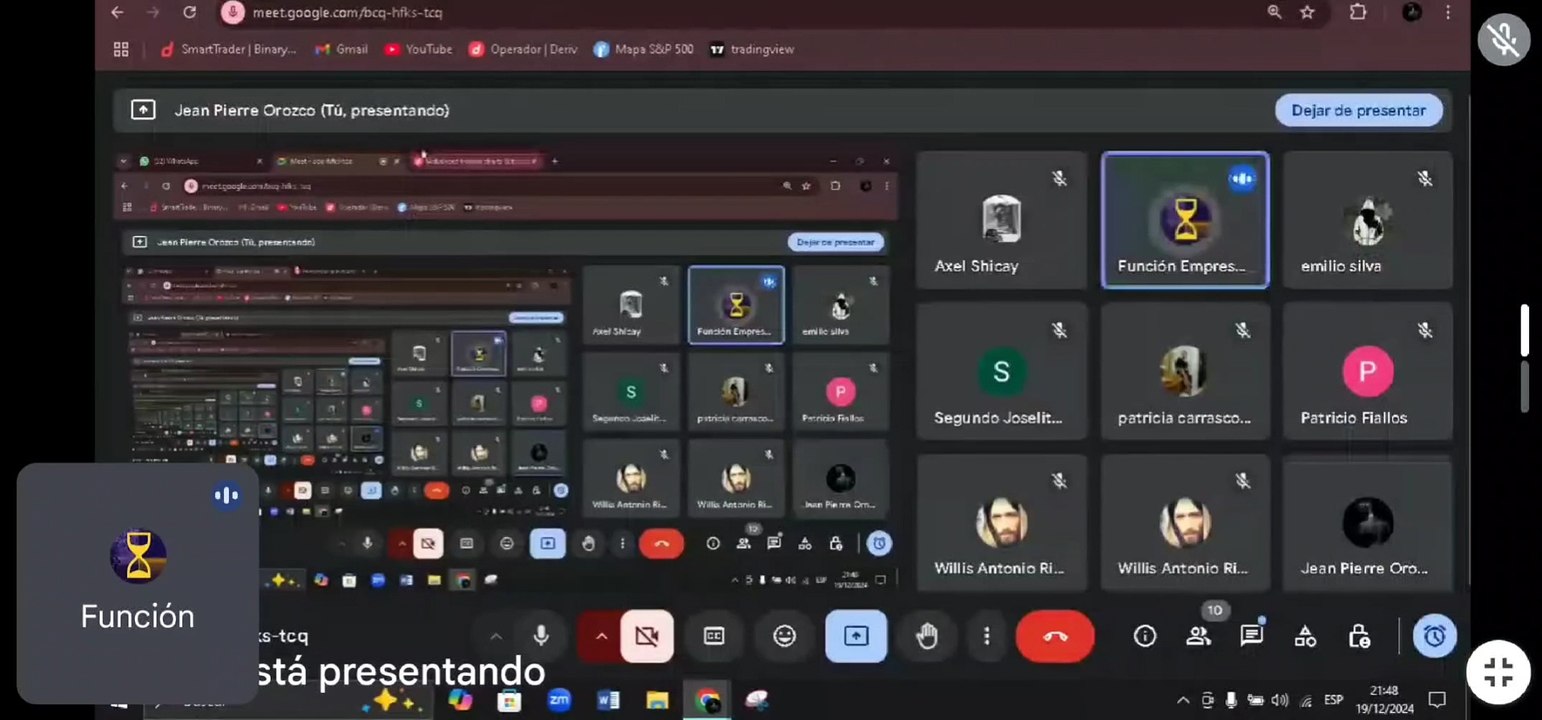Bookmark this page with the star icon
The height and width of the screenshot is (720, 1542).
pos(1307,12)
